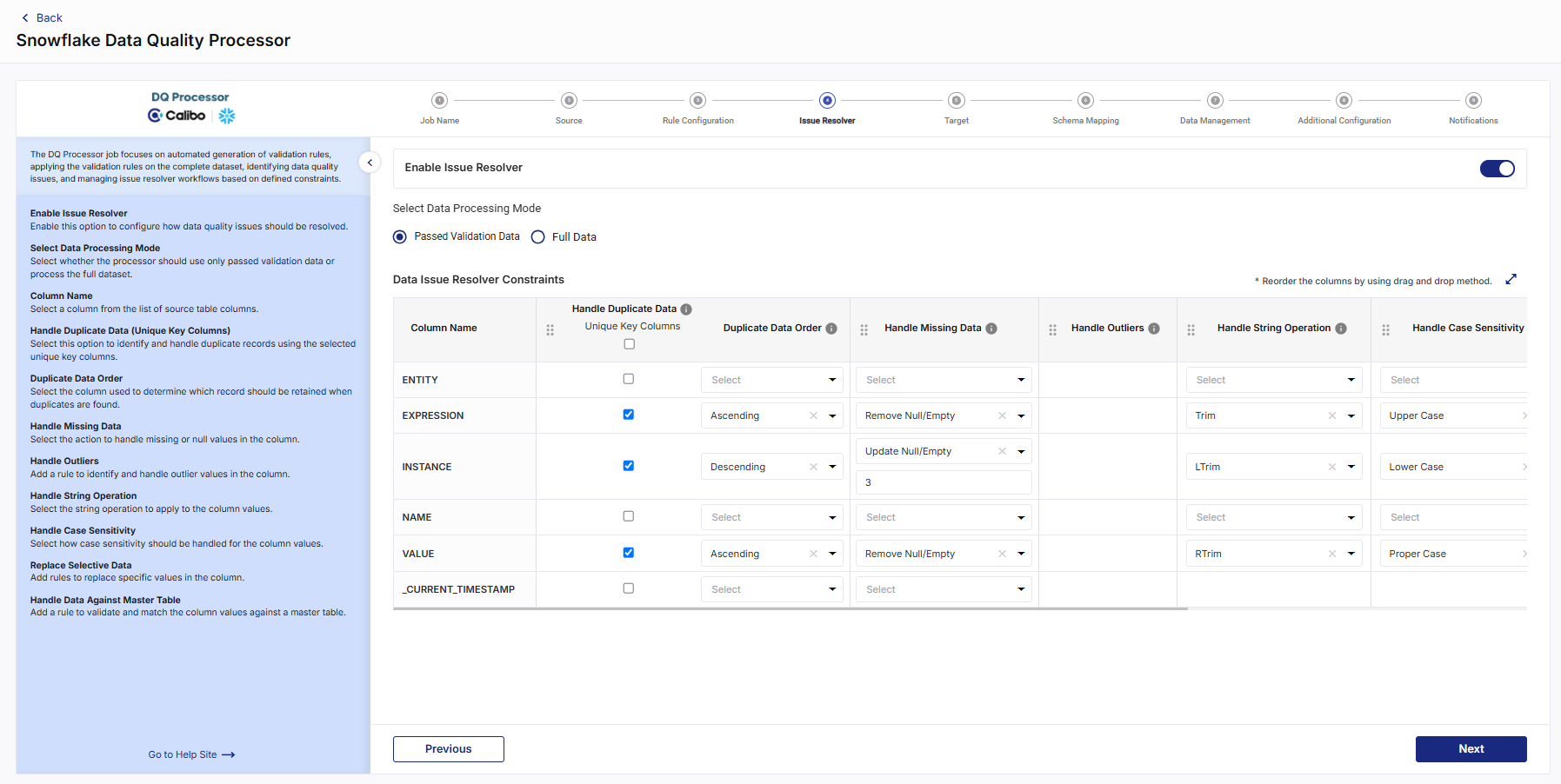Click the Next button
The width and height of the screenshot is (1561, 784).
[1471, 749]
